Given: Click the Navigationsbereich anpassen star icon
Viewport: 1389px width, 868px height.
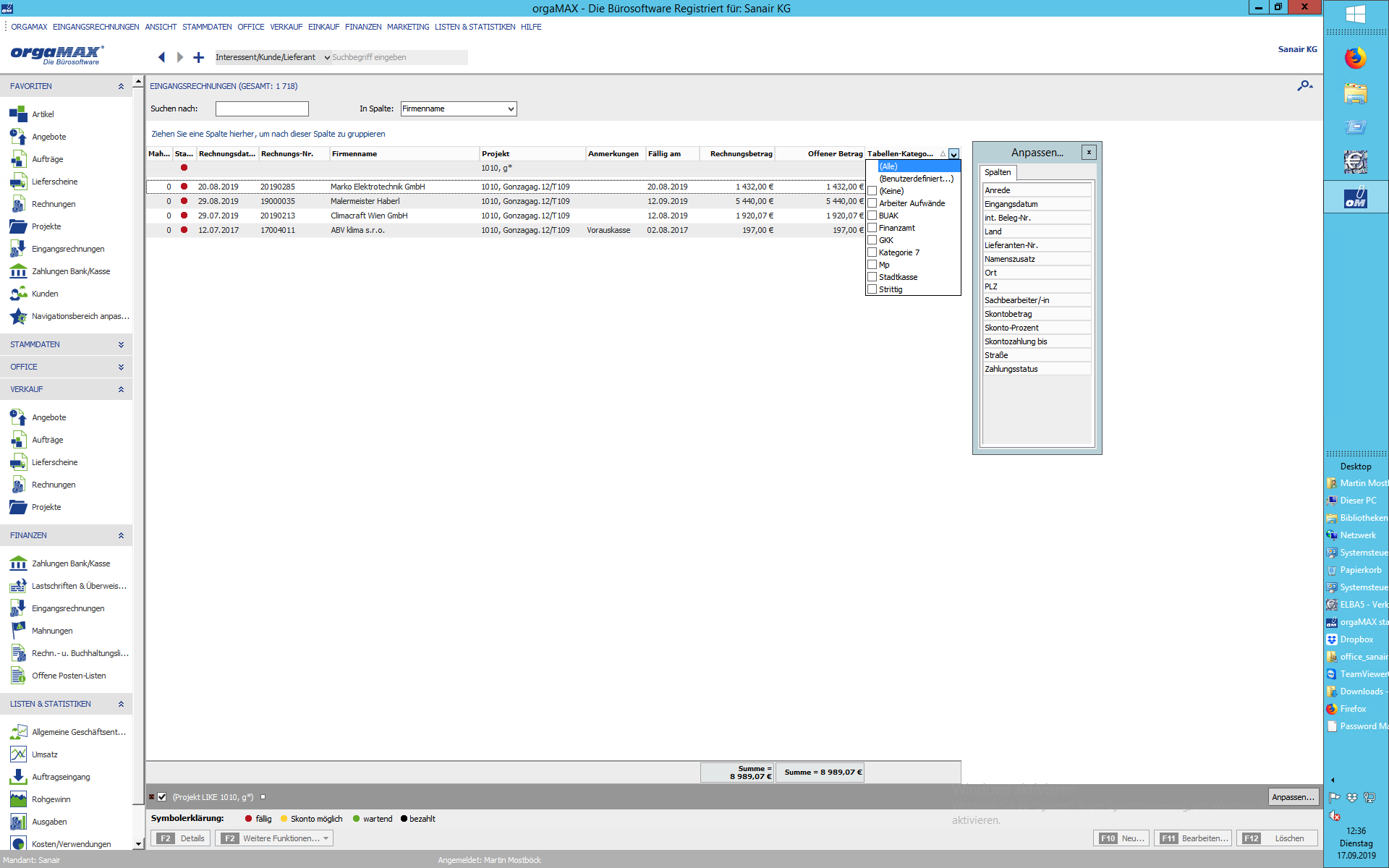Looking at the screenshot, I should click(18, 316).
